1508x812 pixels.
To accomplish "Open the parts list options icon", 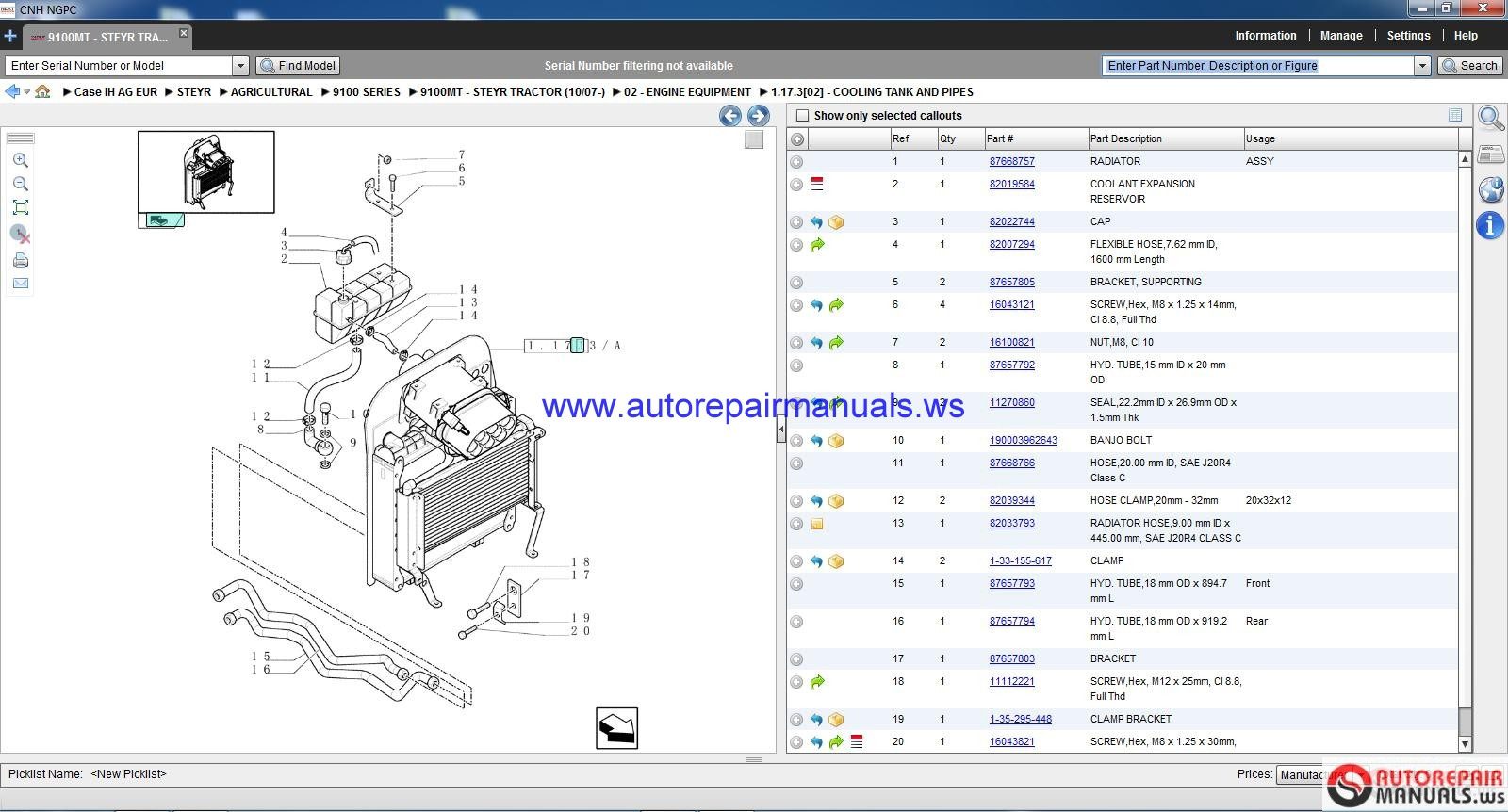I will click(x=1455, y=115).
